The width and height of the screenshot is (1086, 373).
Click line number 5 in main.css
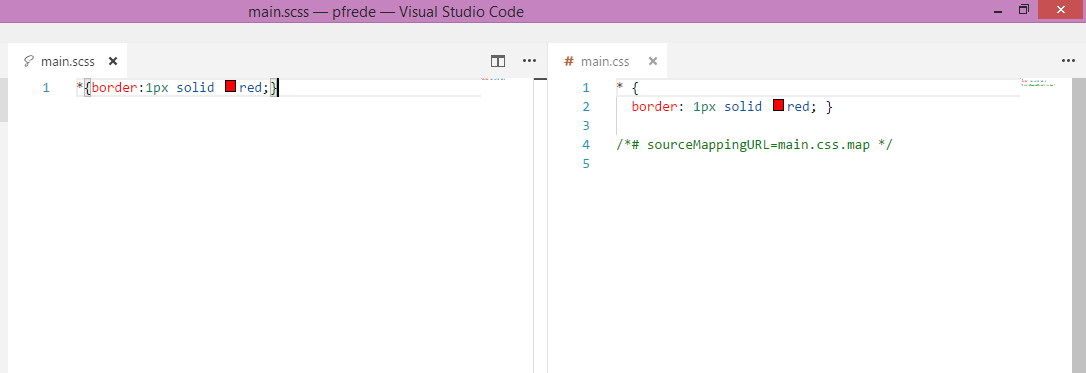(x=586, y=164)
